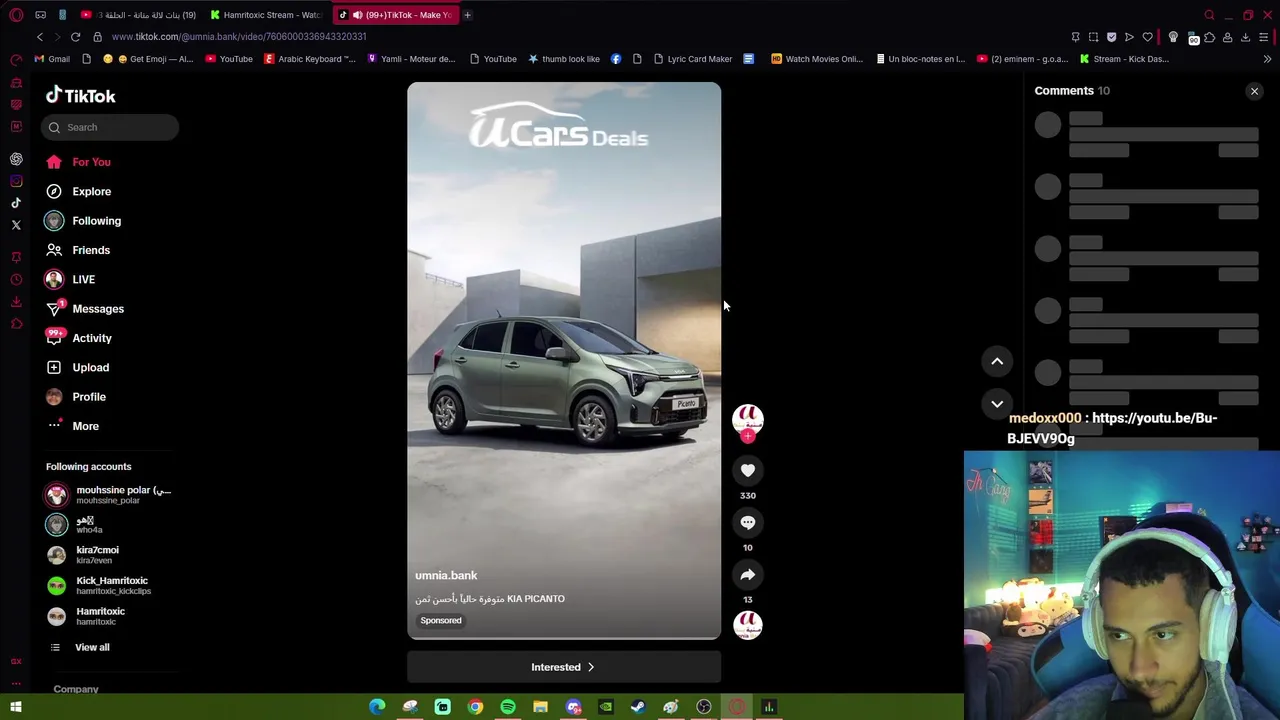Expand the More menu in the sidebar
The height and width of the screenshot is (720, 1280).
click(x=73, y=426)
